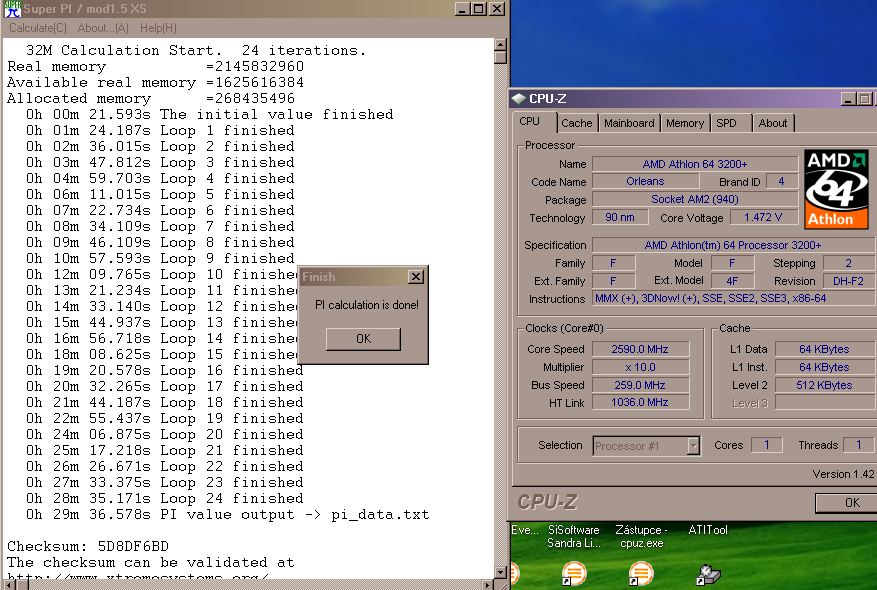Open the About...(A) menu in Super PI
This screenshot has width=877, height=590.
tap(103, 28)
